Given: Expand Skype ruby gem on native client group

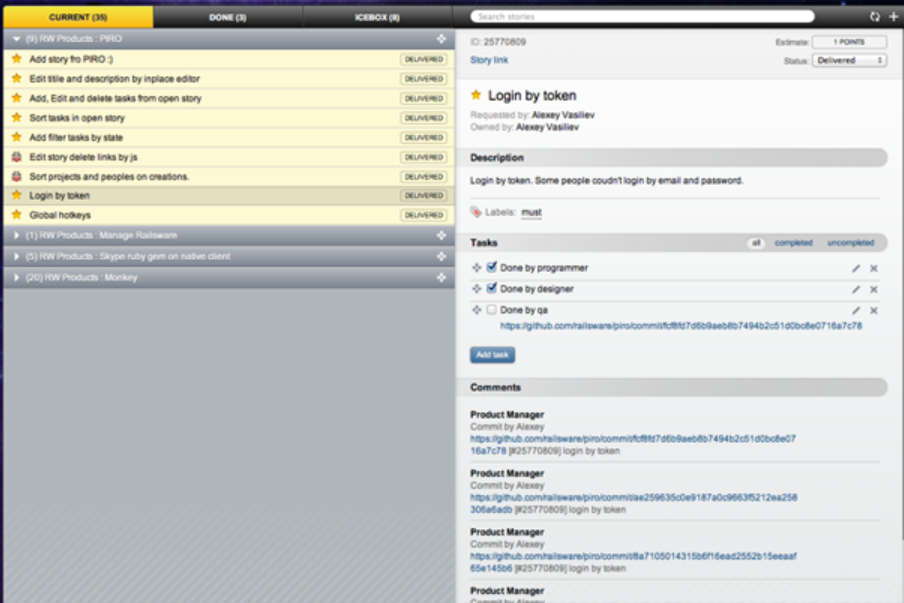Looking at the screenshot, I should (x=16, y=256).
